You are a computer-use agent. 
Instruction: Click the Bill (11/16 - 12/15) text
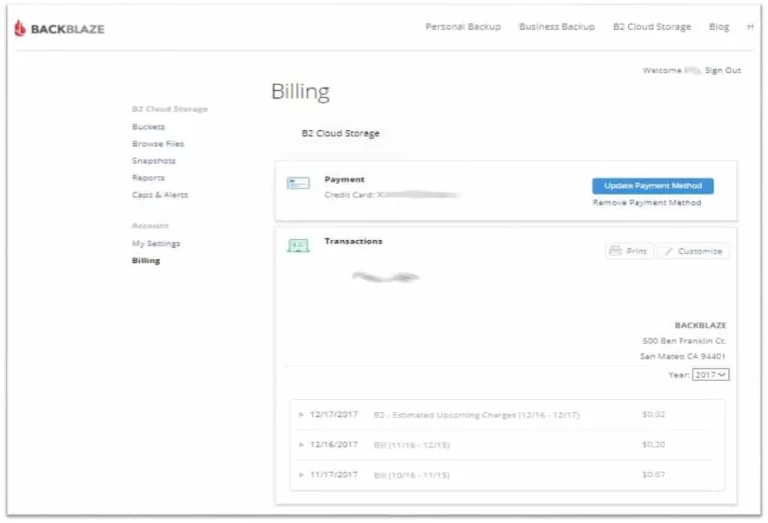coord(411,445)
